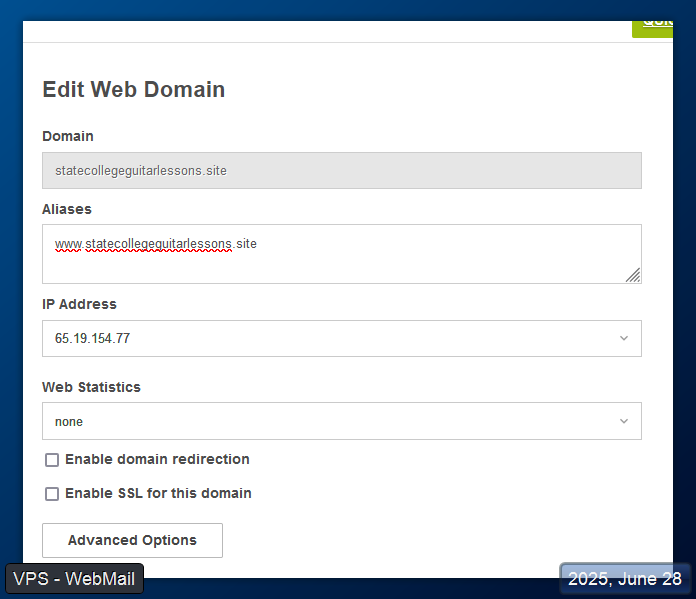Open the Web Statistics 'none' dropdown
The image size is (696, 599).
point(342,421)
